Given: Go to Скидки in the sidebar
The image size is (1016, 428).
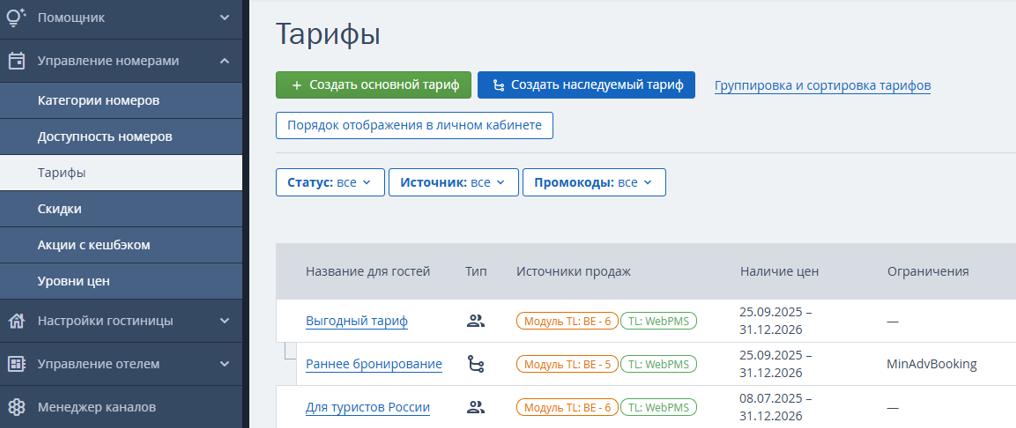Looking at the screenshot, I should click(x=60, y=209).
